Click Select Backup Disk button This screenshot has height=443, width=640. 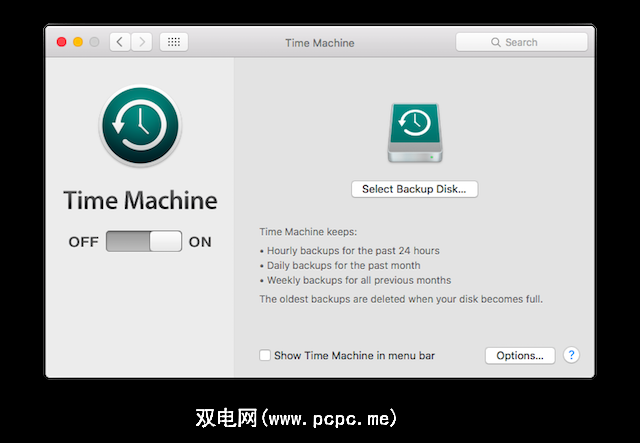[x=415, y=189]
